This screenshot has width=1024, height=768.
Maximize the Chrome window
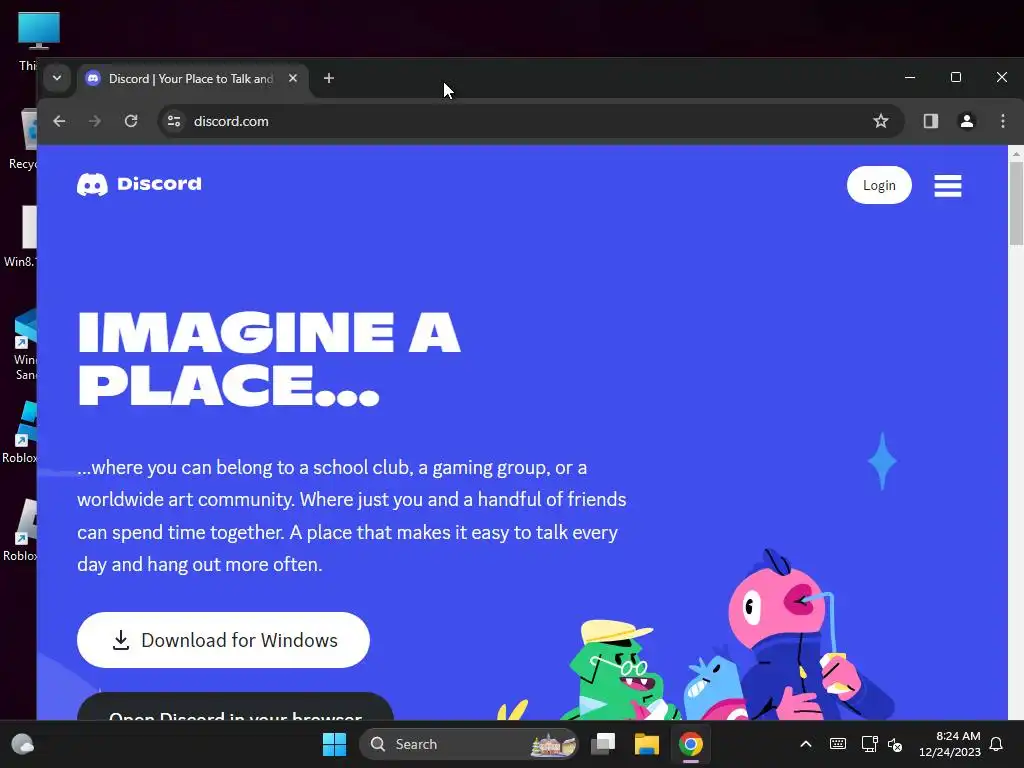click(x=956, y=78)
